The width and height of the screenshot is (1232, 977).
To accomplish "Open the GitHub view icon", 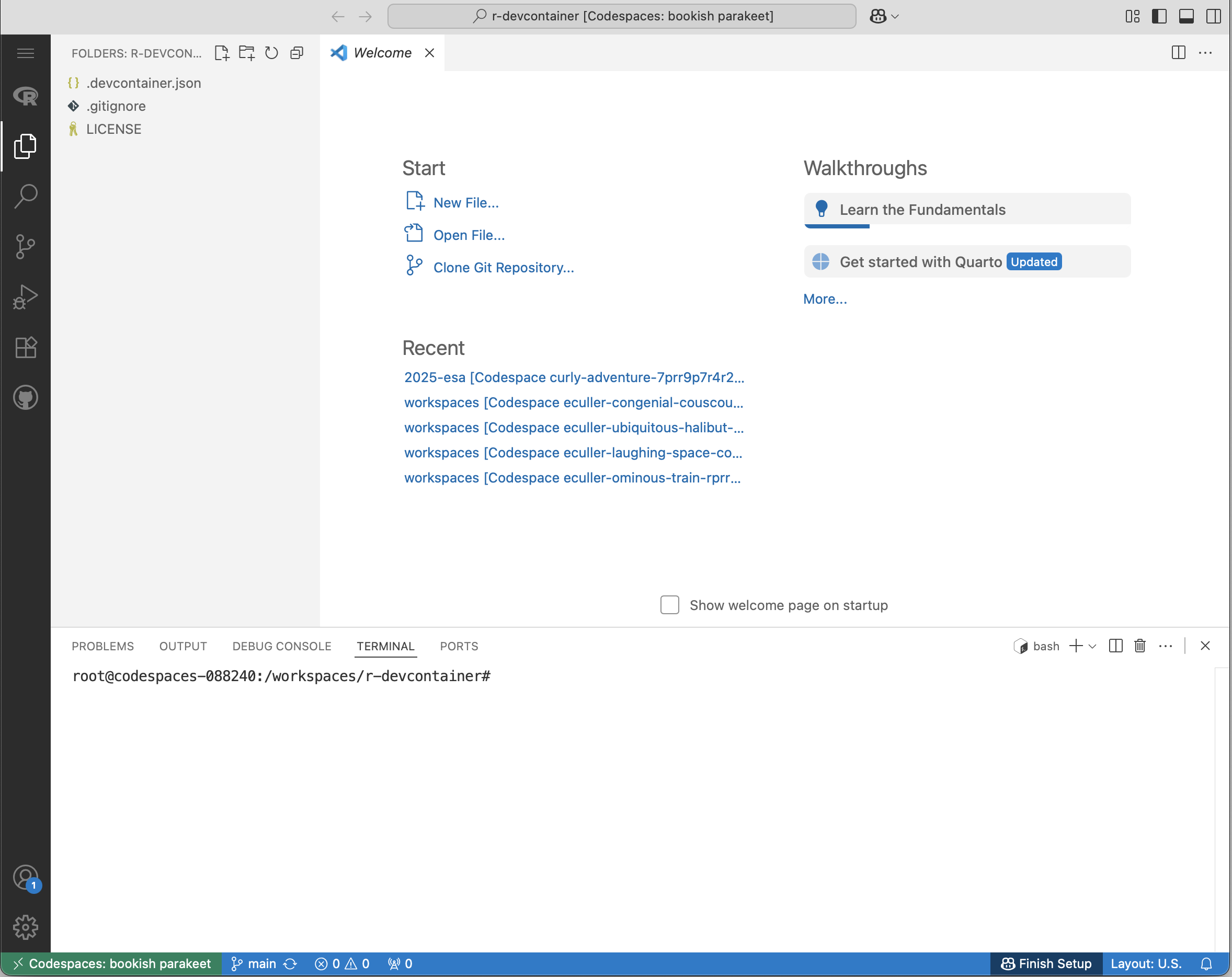I will point(25,398).
